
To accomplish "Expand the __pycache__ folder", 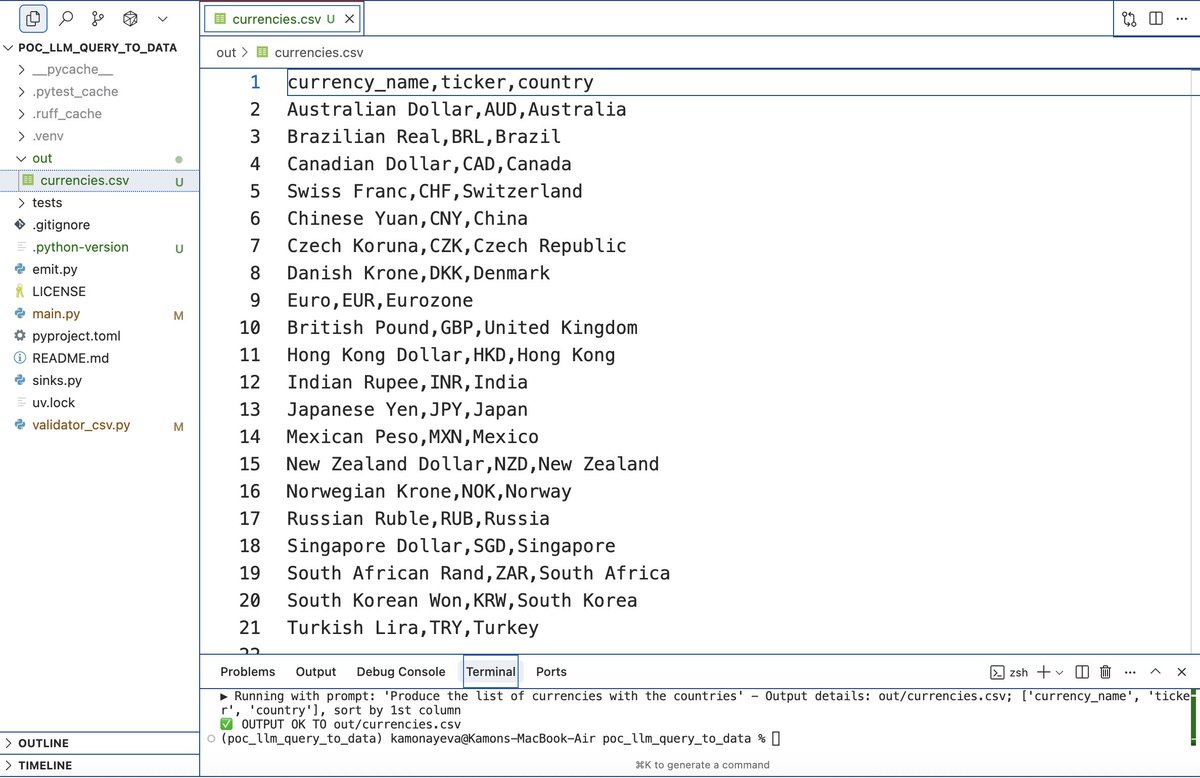I will (x=72, y=69).
